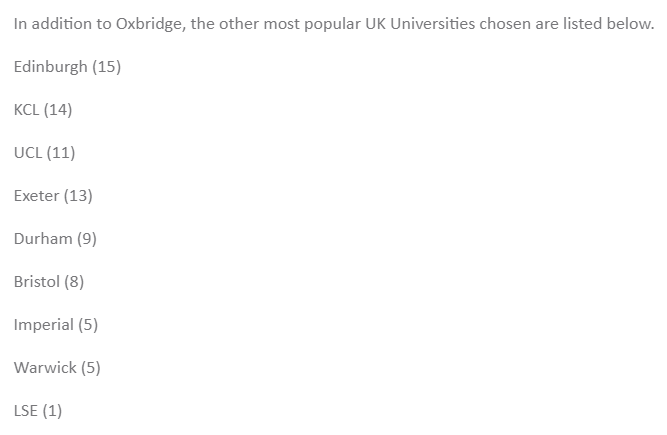Click the number (15) beside Edinburgh
Screen dimensions: 667x435
(x=106, y=67)
